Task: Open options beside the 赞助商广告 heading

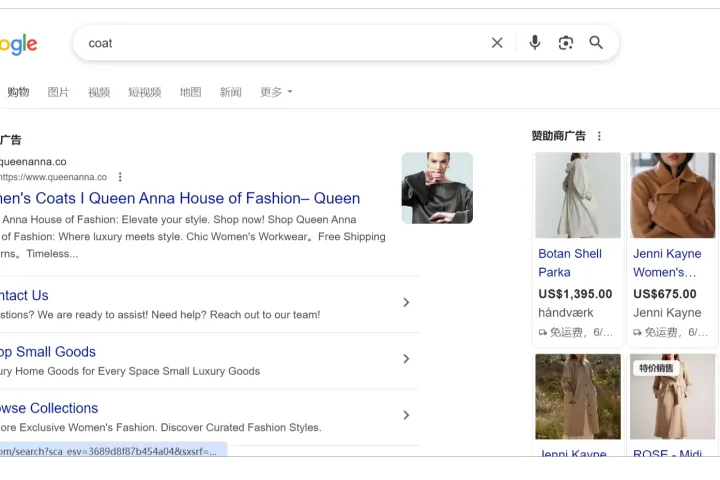Action: coord(599,136)
